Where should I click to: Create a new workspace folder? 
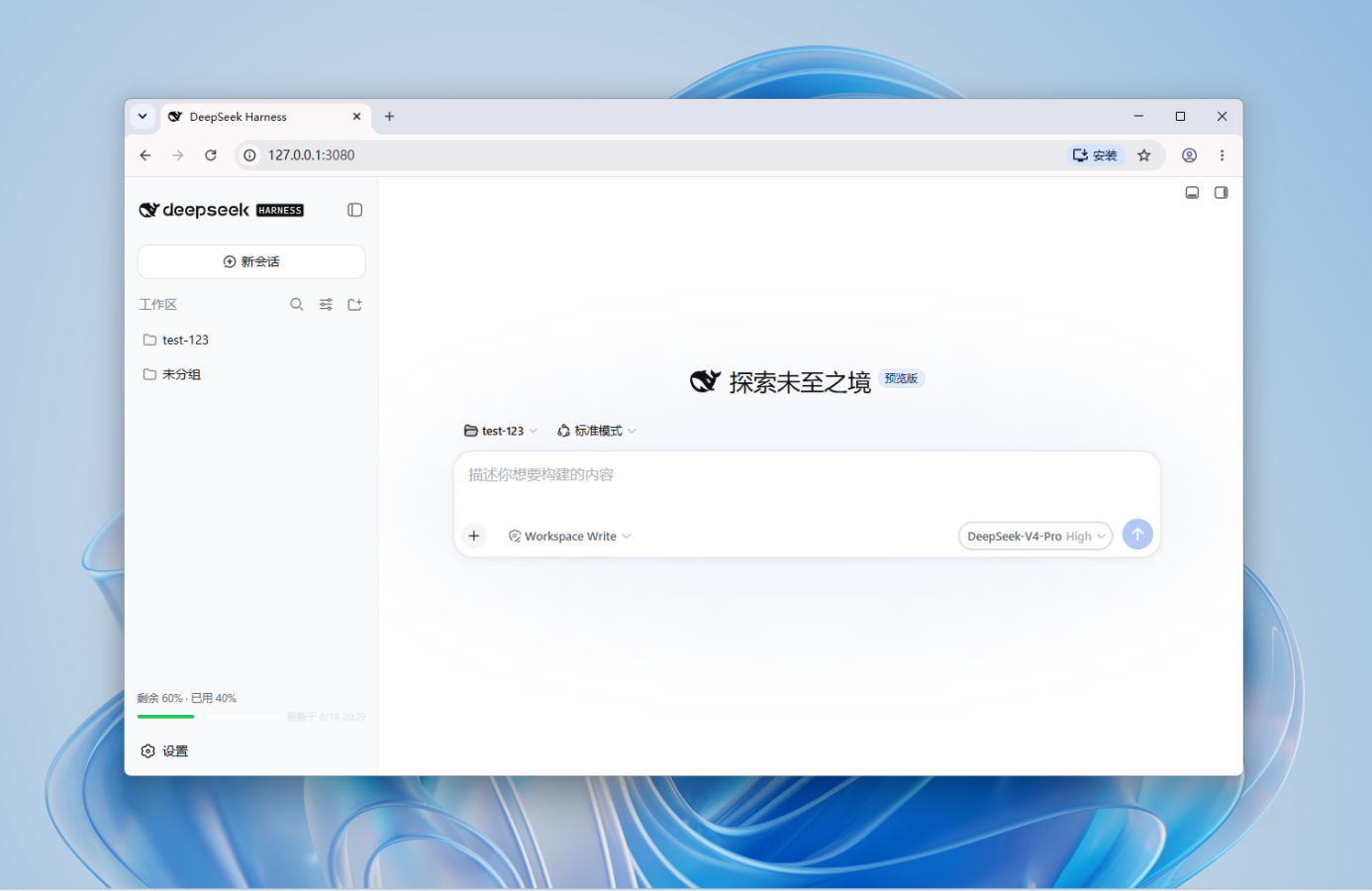(x=354, y=305)
